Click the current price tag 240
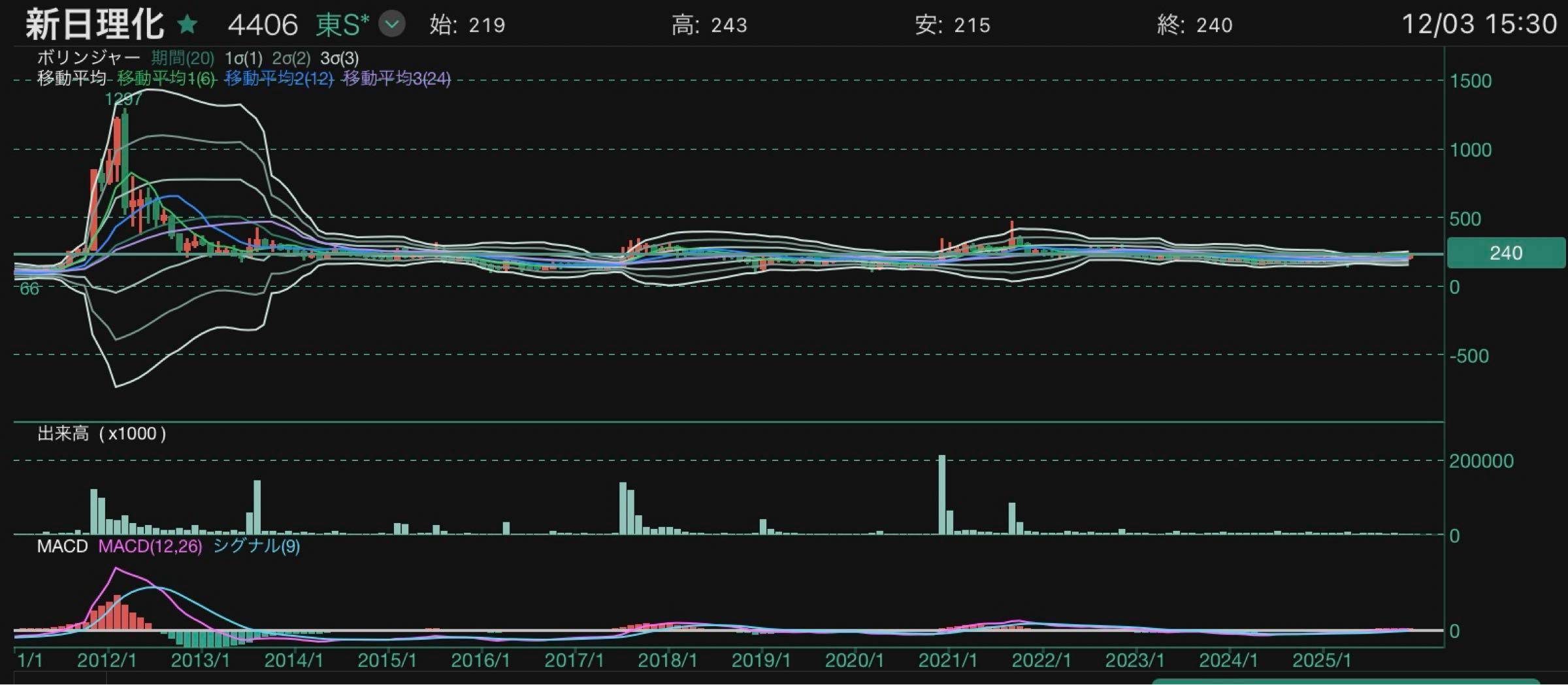The height and width of the screenshot is (685, 1568). click(1505, 253)
